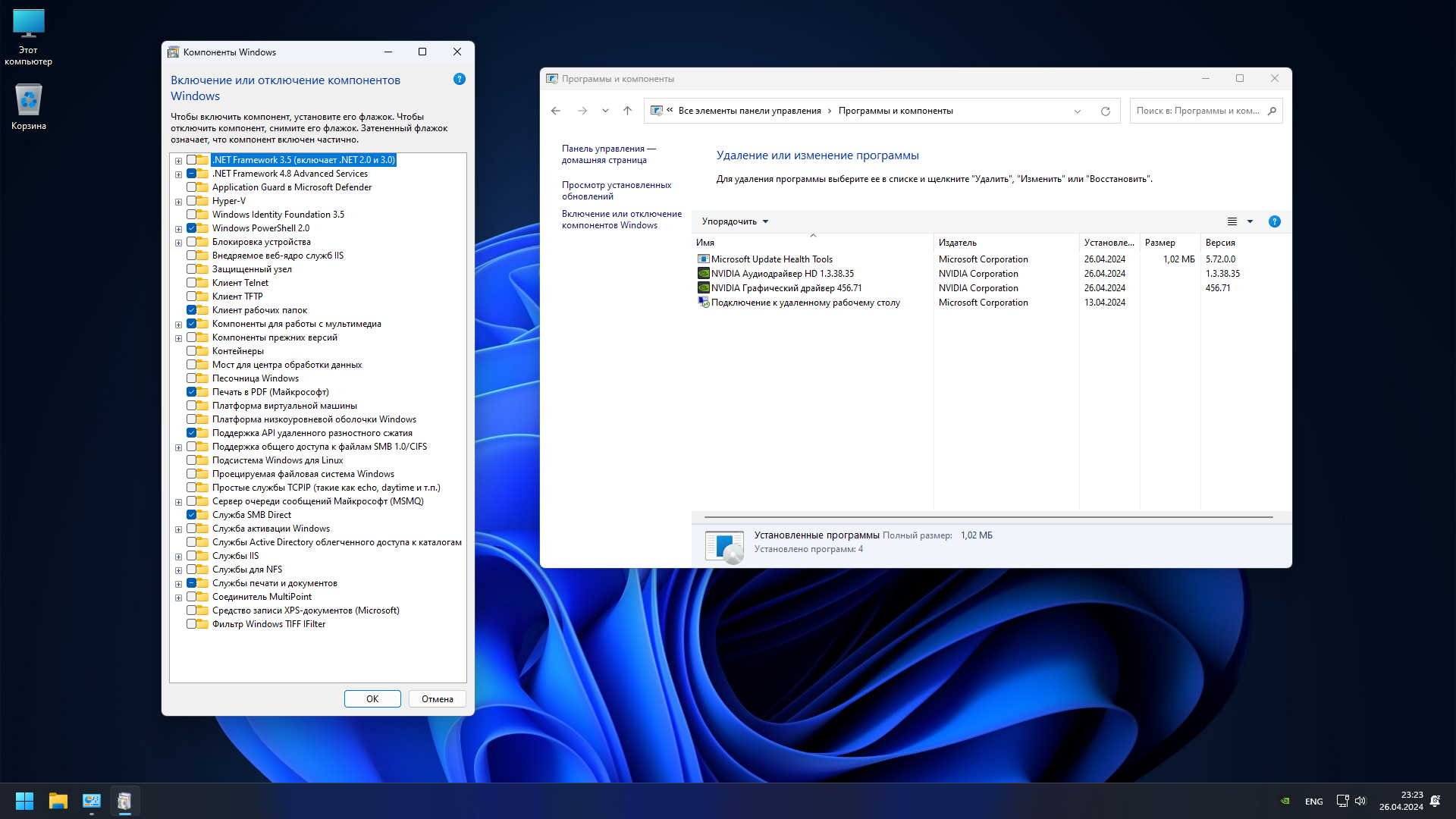The width and height of the screenshot is (1456, 819).
Task: Click the blue help icon in Programs toolbar
Action: 1274,221
